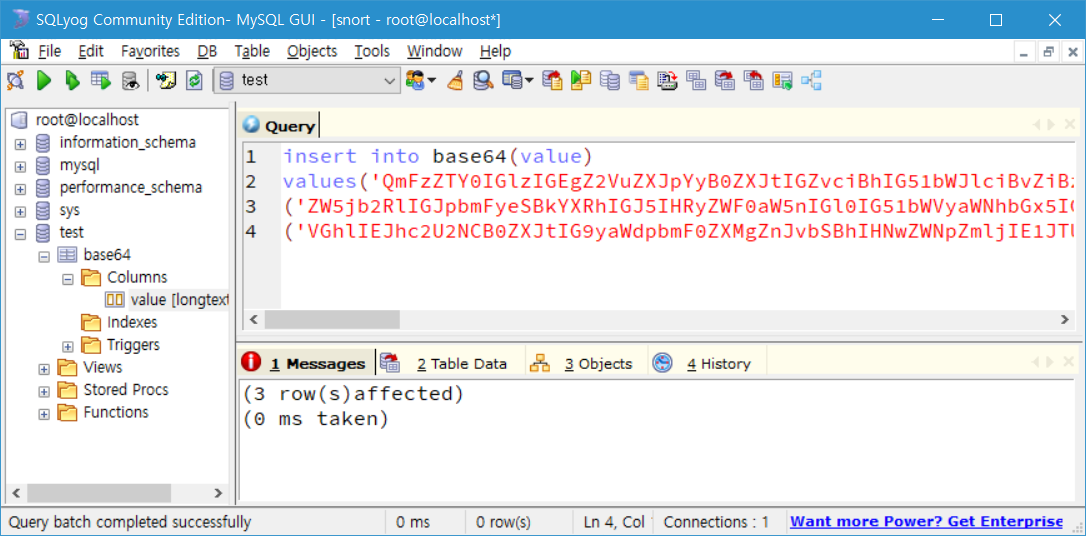
Task: Open the User Manager icon
Action: click(x=416, y=80)
